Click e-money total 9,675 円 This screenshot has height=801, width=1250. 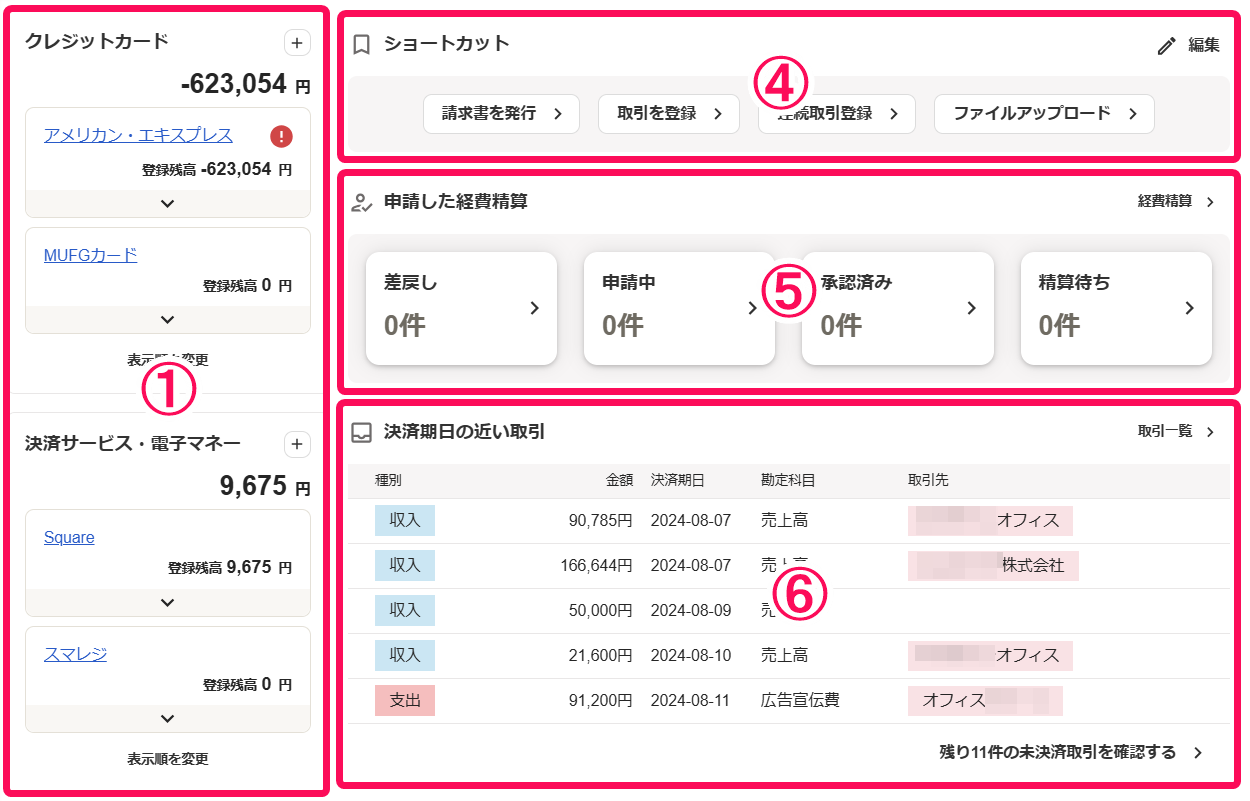(265, 487)
